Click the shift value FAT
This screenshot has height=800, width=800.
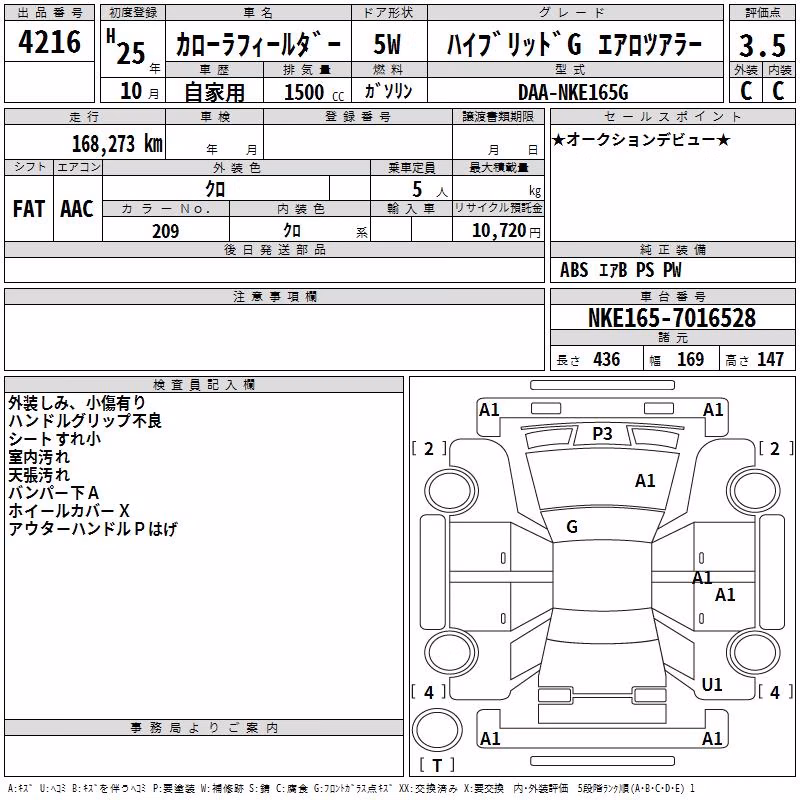[x=29, y=209]
